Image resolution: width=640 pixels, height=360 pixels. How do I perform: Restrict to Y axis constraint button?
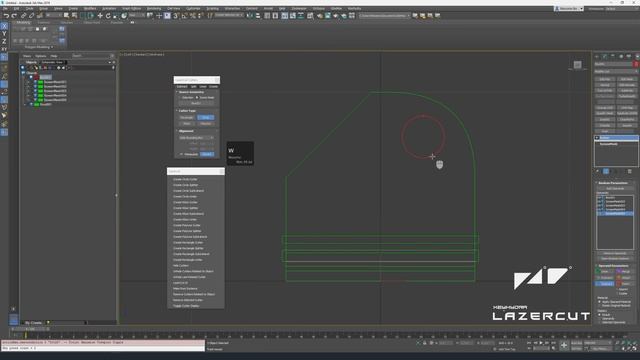tap(4, 33)
